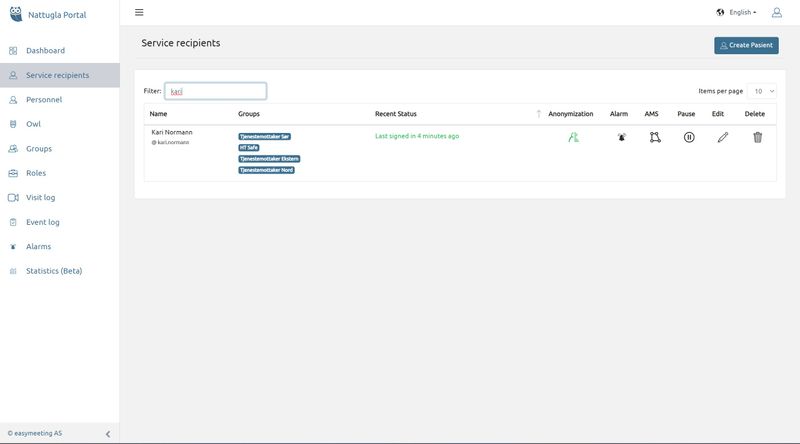Click the AMS icon in the row
800x444 pixels.
(x=654, y=137)
